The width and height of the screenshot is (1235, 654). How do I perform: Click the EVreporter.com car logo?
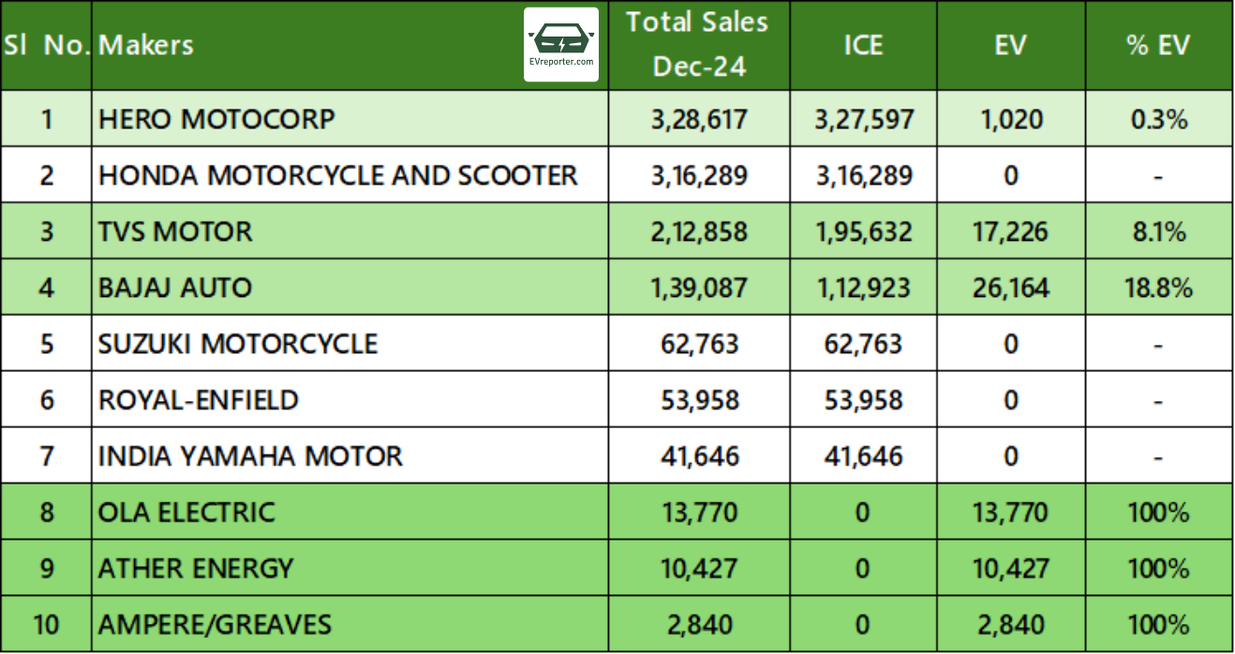point(561,45)
